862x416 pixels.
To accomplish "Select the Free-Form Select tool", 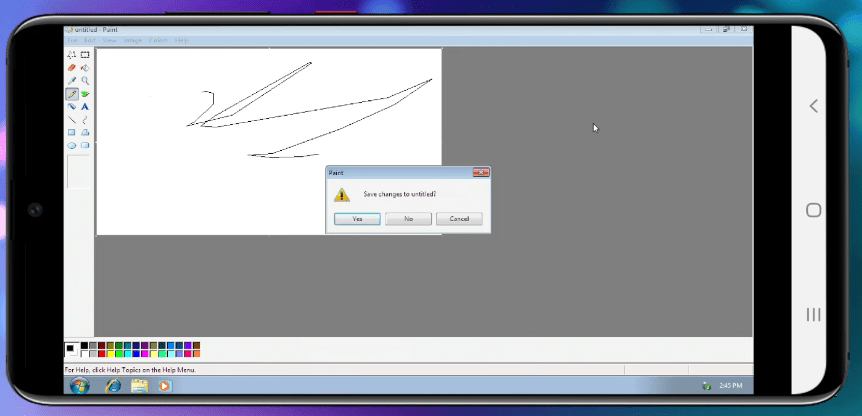I will point(71,55).
